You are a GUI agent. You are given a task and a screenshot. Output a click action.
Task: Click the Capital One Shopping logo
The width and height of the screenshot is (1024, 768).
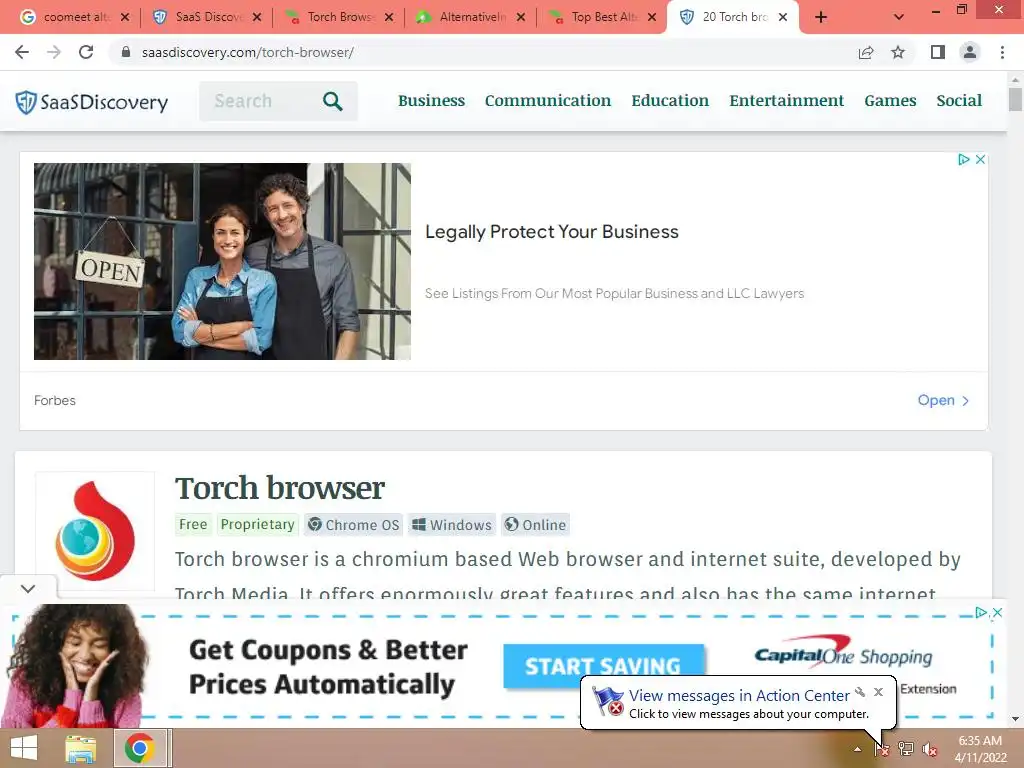tap(843, 654)
